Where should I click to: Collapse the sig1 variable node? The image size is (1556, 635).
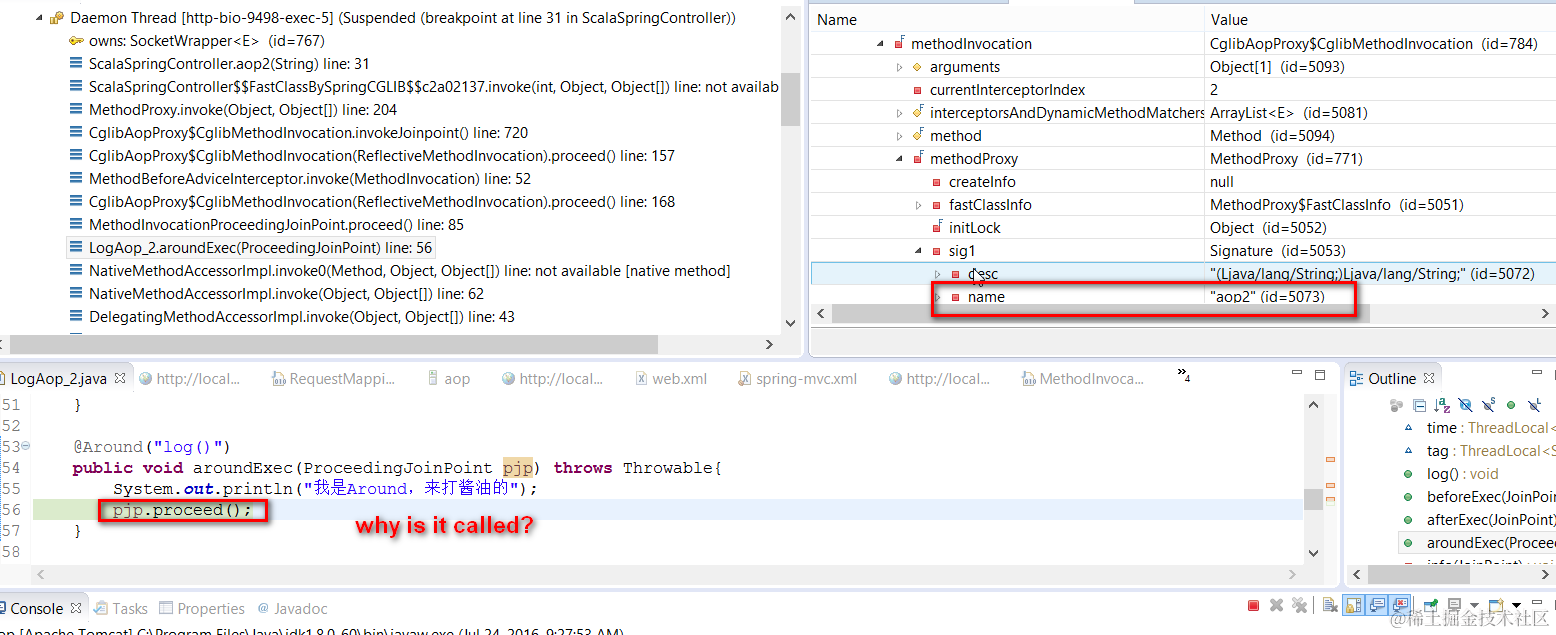[x=918, y=251]
